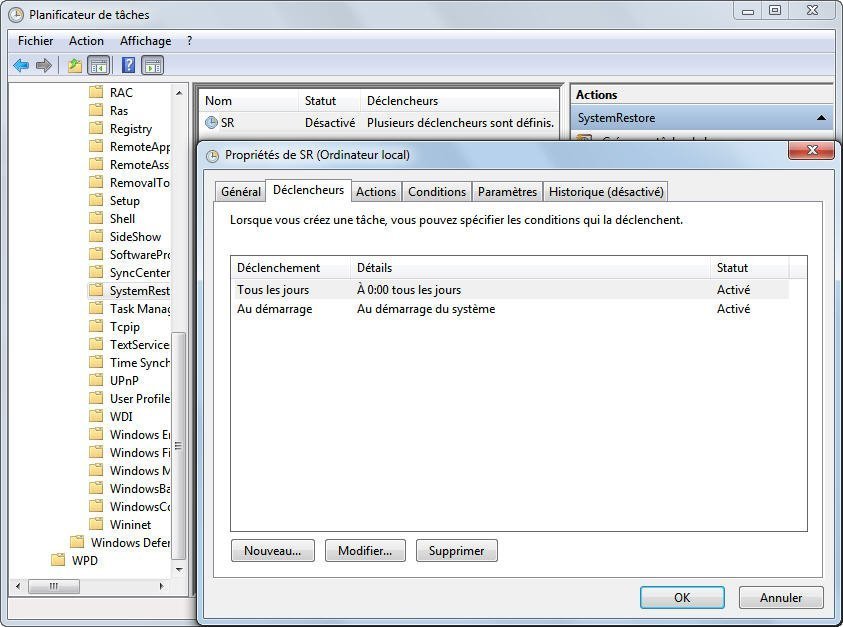Toggle the Action pane toolbar icon
Screen dimensions: 843x627
(153, 66)
